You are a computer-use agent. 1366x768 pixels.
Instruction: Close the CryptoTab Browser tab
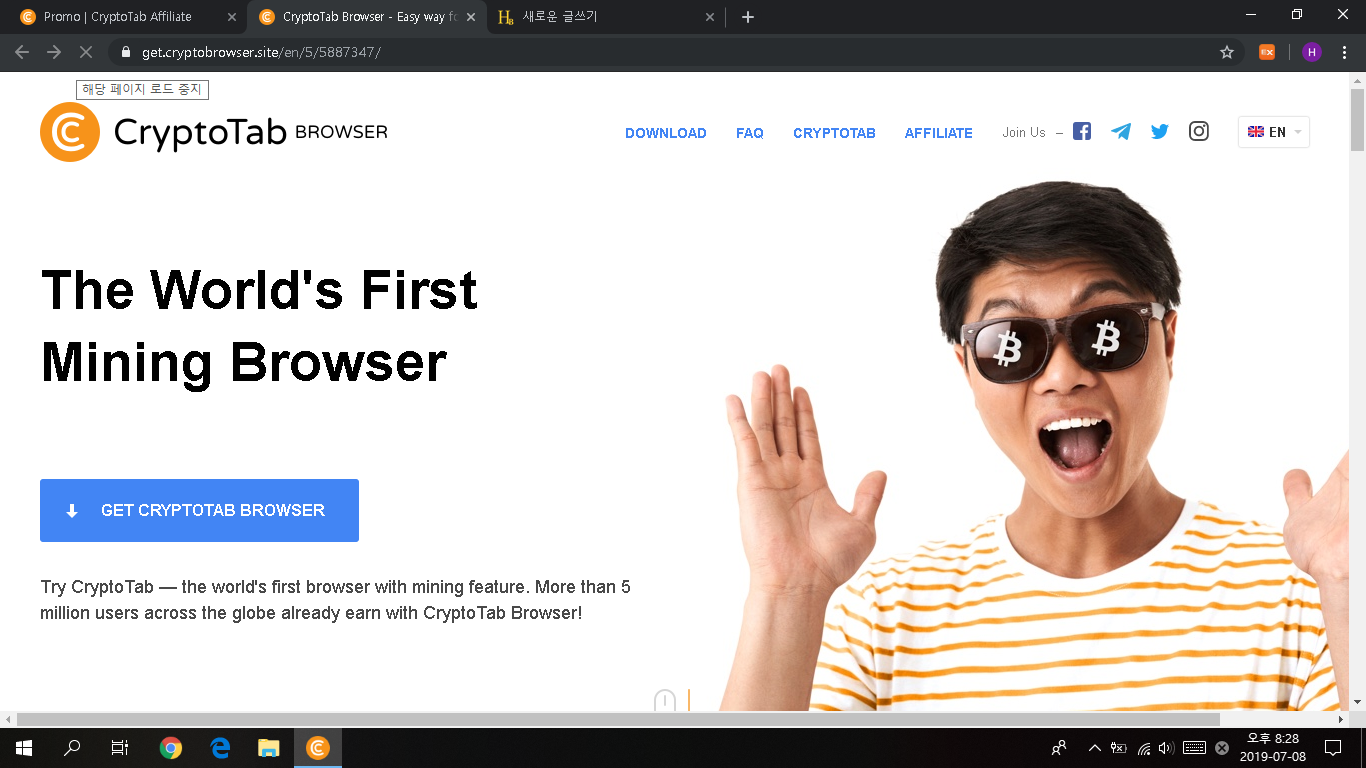pos(471,17)
